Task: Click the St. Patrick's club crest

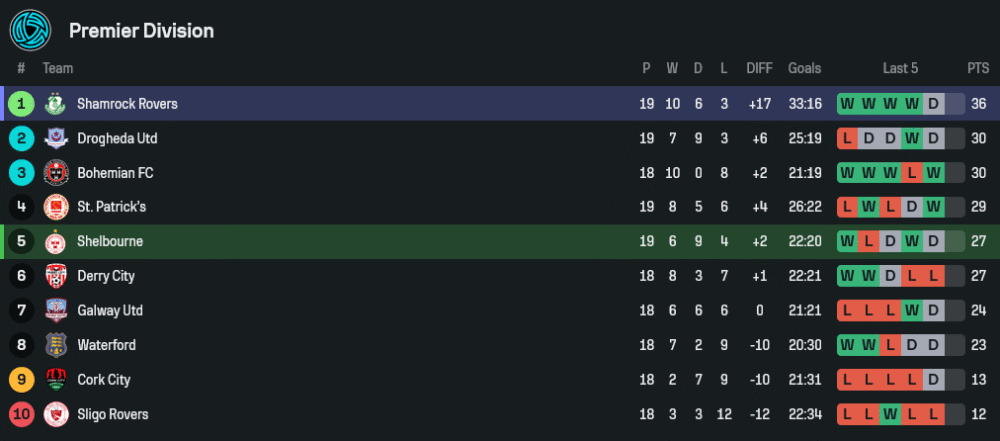Action: 56,207
